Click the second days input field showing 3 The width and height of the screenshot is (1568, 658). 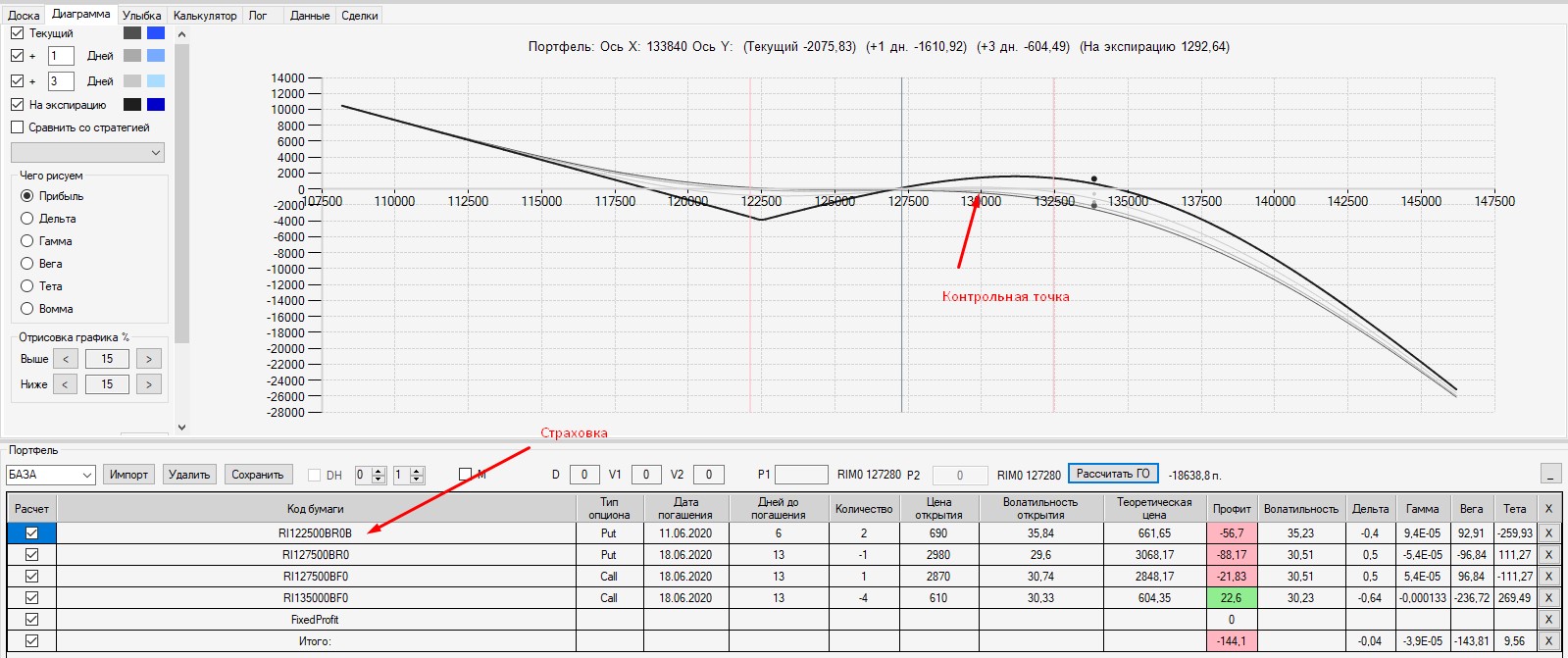(61, 81)
